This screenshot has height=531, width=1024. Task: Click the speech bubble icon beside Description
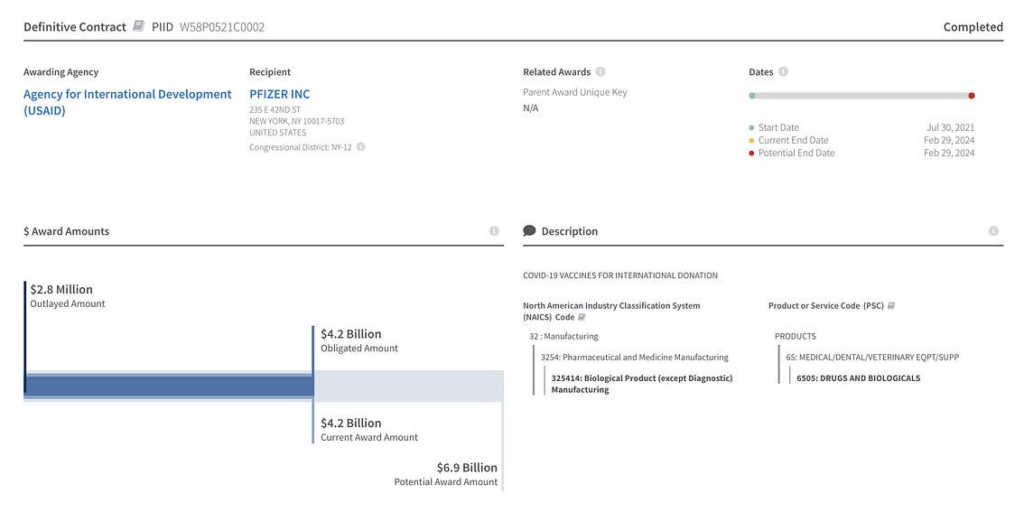coord(530,231)
